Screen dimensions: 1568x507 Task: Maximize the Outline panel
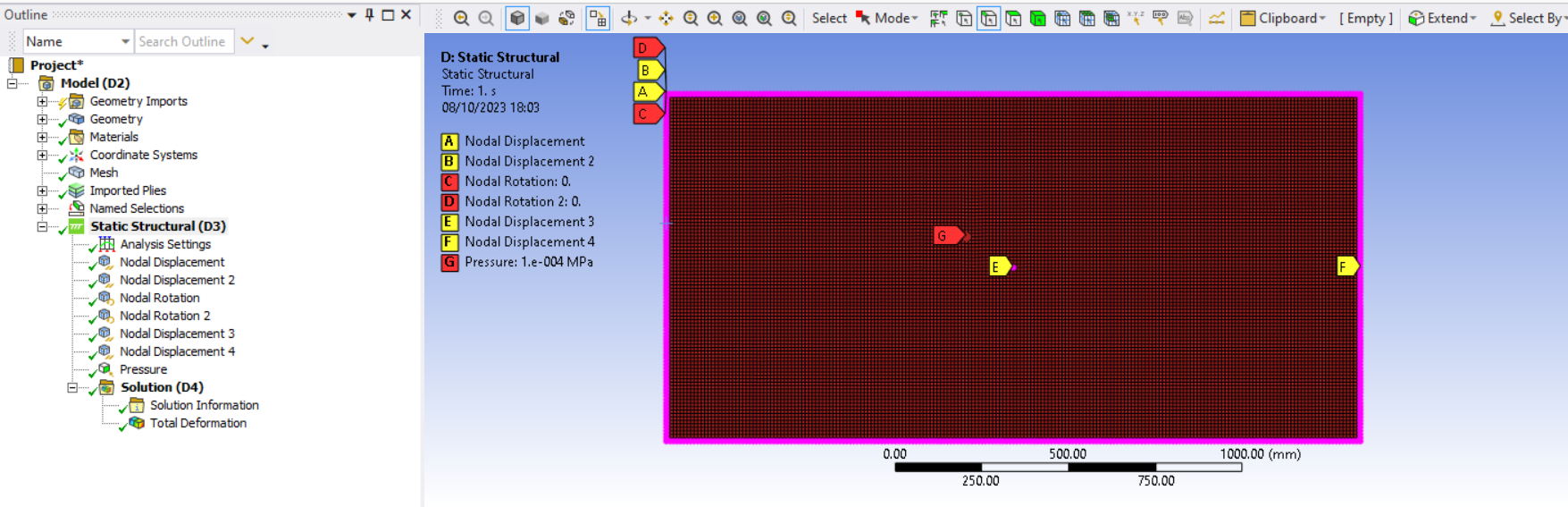pyautogui.click(x=388, y=14)
